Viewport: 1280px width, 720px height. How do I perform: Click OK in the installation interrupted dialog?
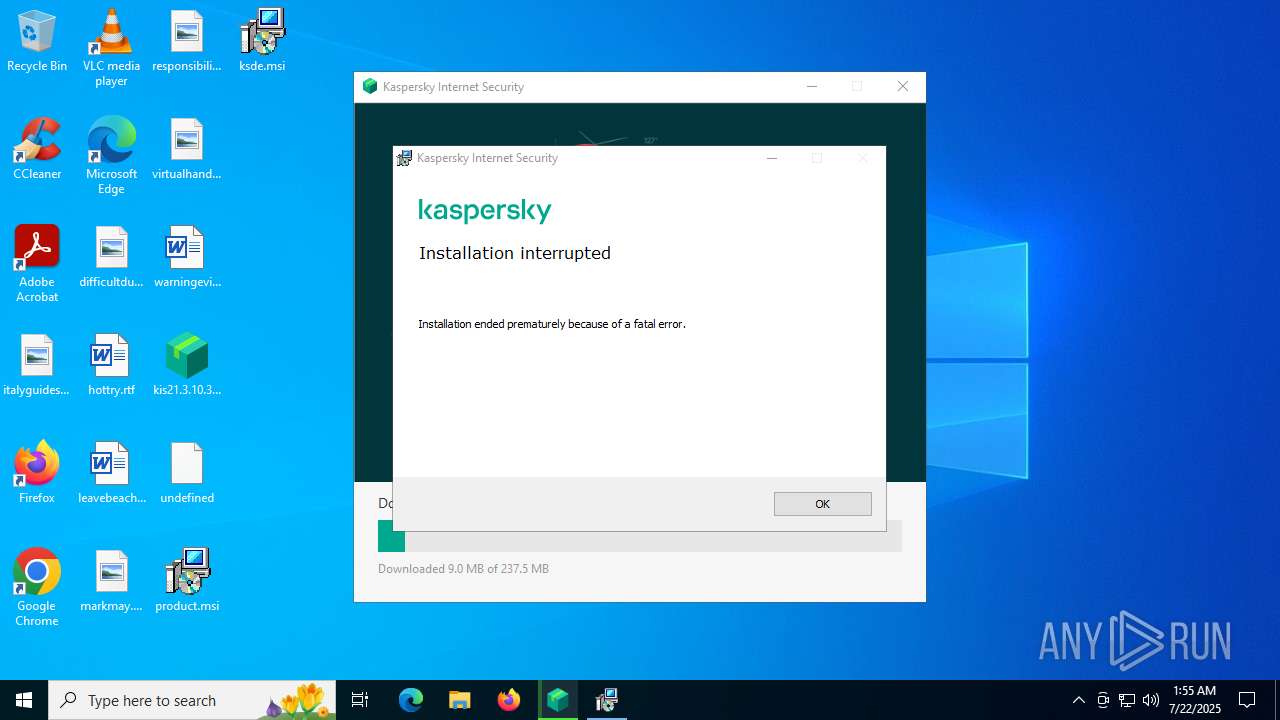822,504
